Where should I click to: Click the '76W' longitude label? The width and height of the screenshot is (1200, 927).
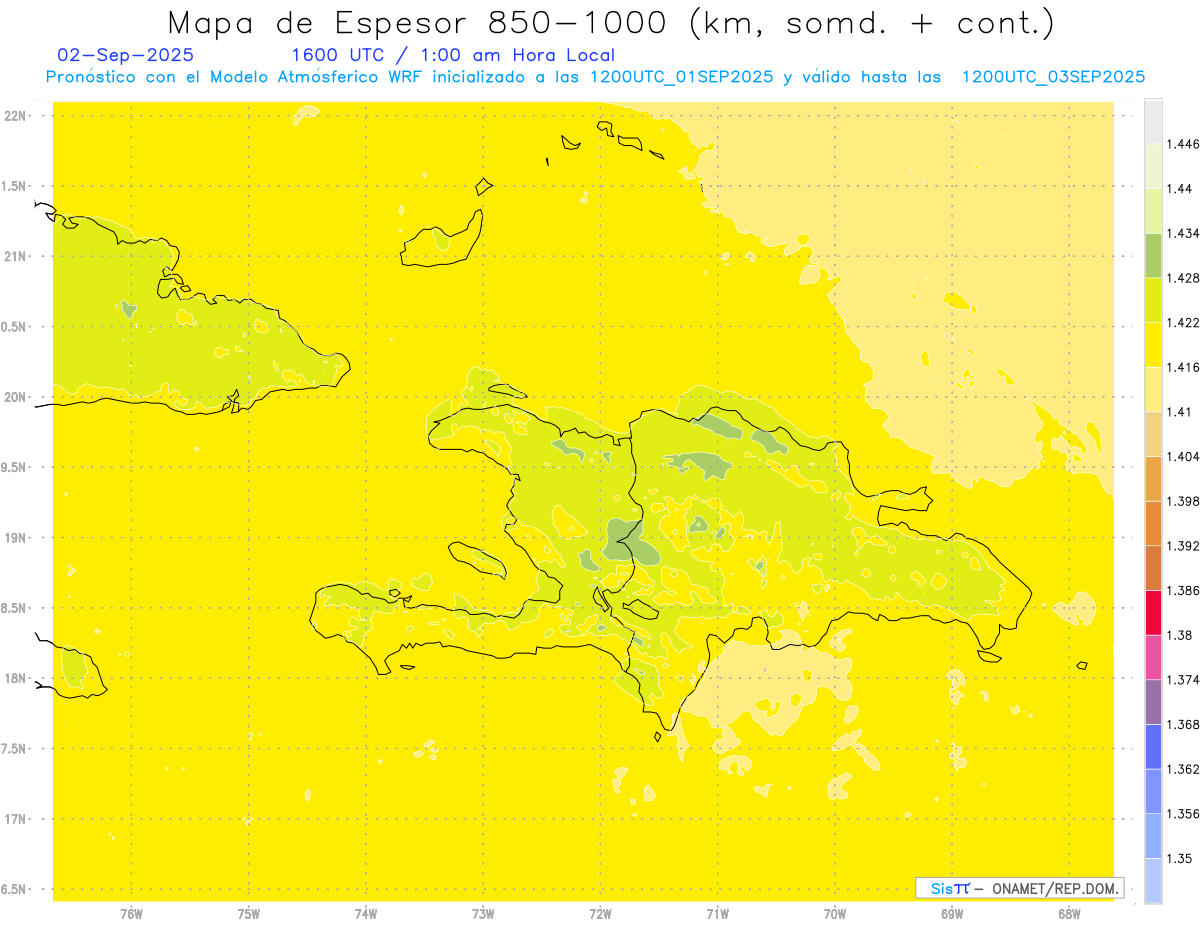[131, 913]
